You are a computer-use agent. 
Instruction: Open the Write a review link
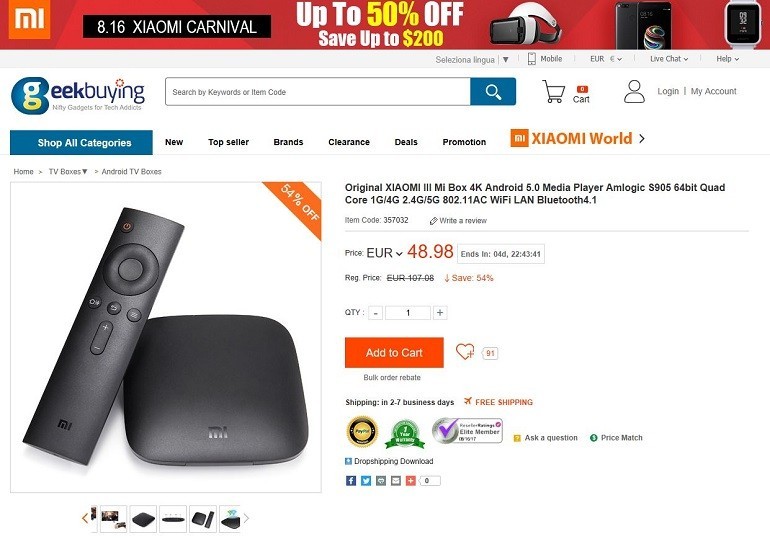click(x=458, y=220)
